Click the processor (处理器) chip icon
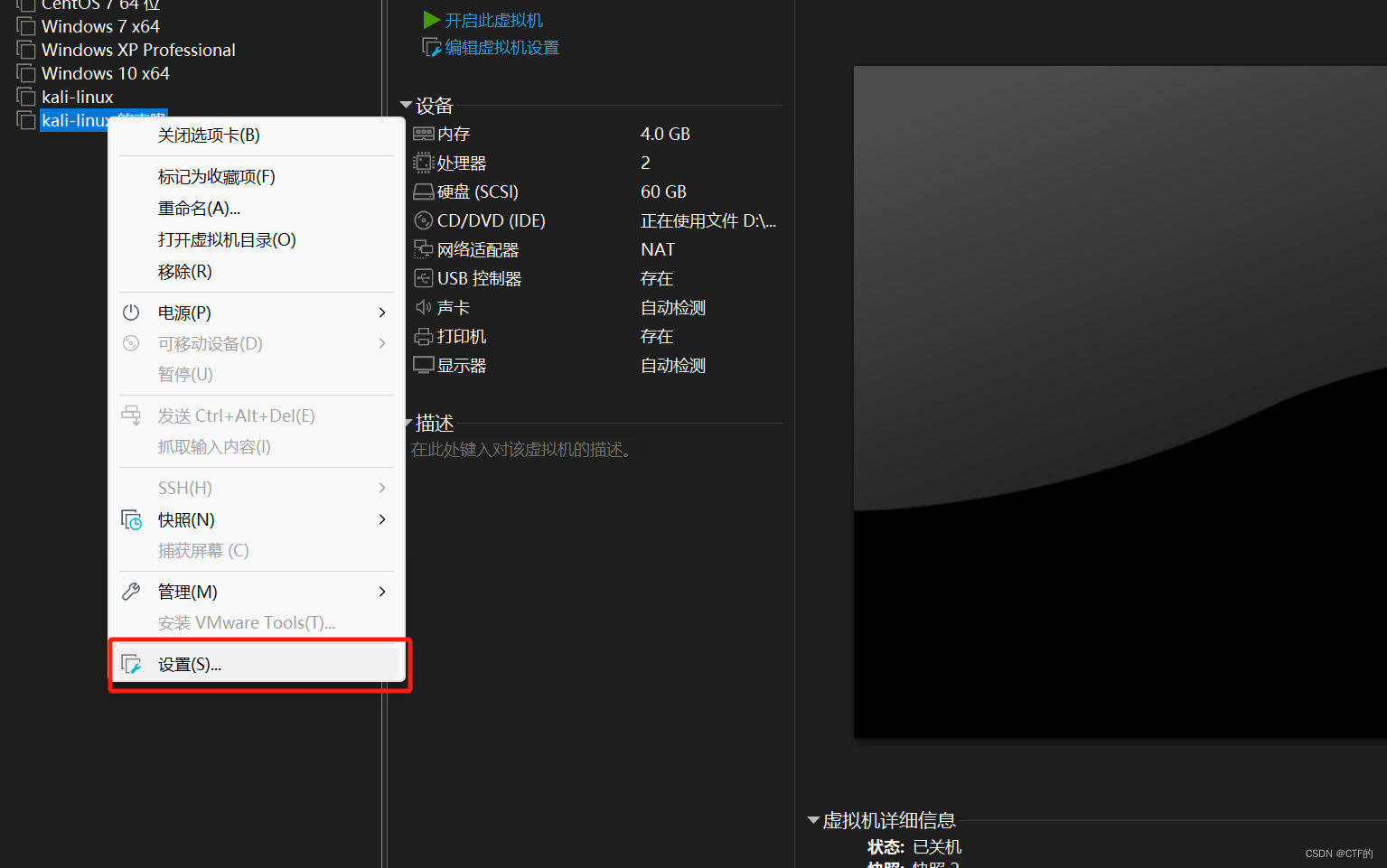 [423, 163]
